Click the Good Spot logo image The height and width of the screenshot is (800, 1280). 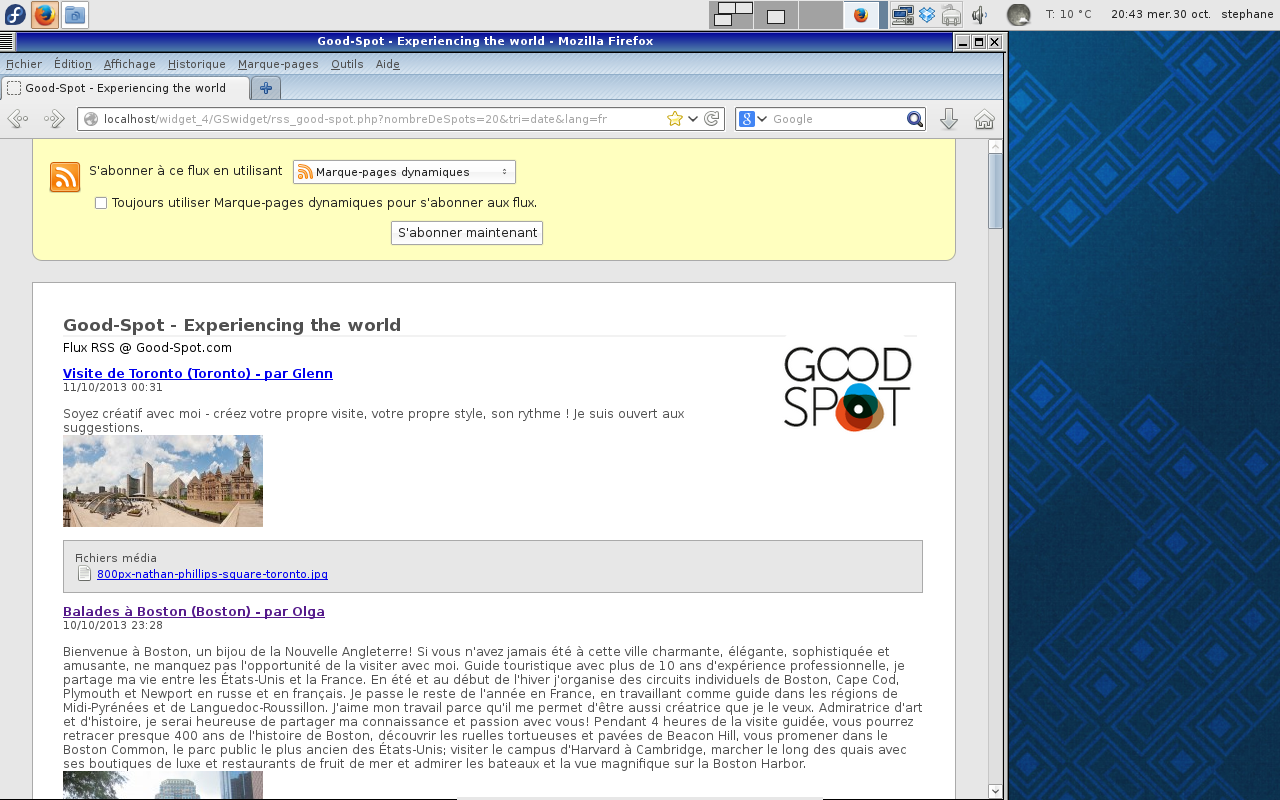(x=848, y=389)
